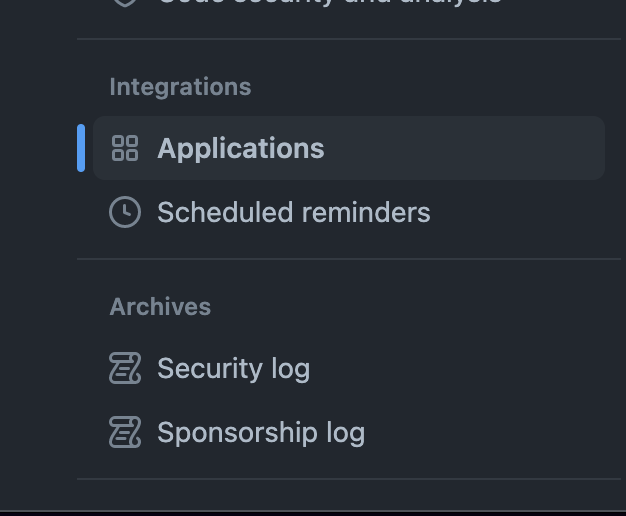Click the Applications grid icon
Viewport: 626px width, 516px height.
125,149
